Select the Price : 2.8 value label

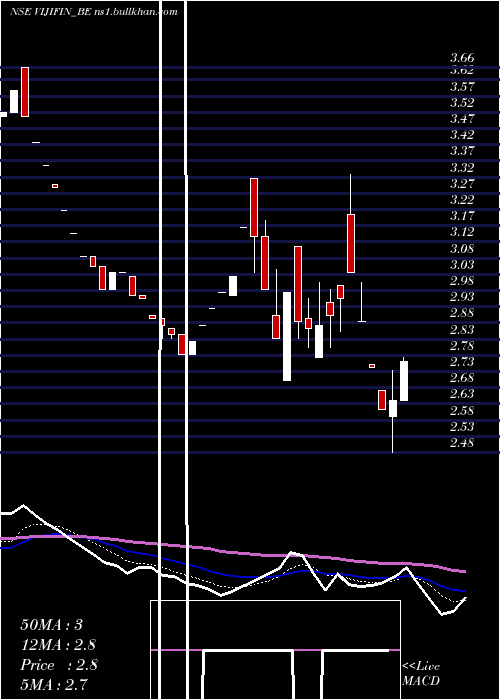point(58,665)
